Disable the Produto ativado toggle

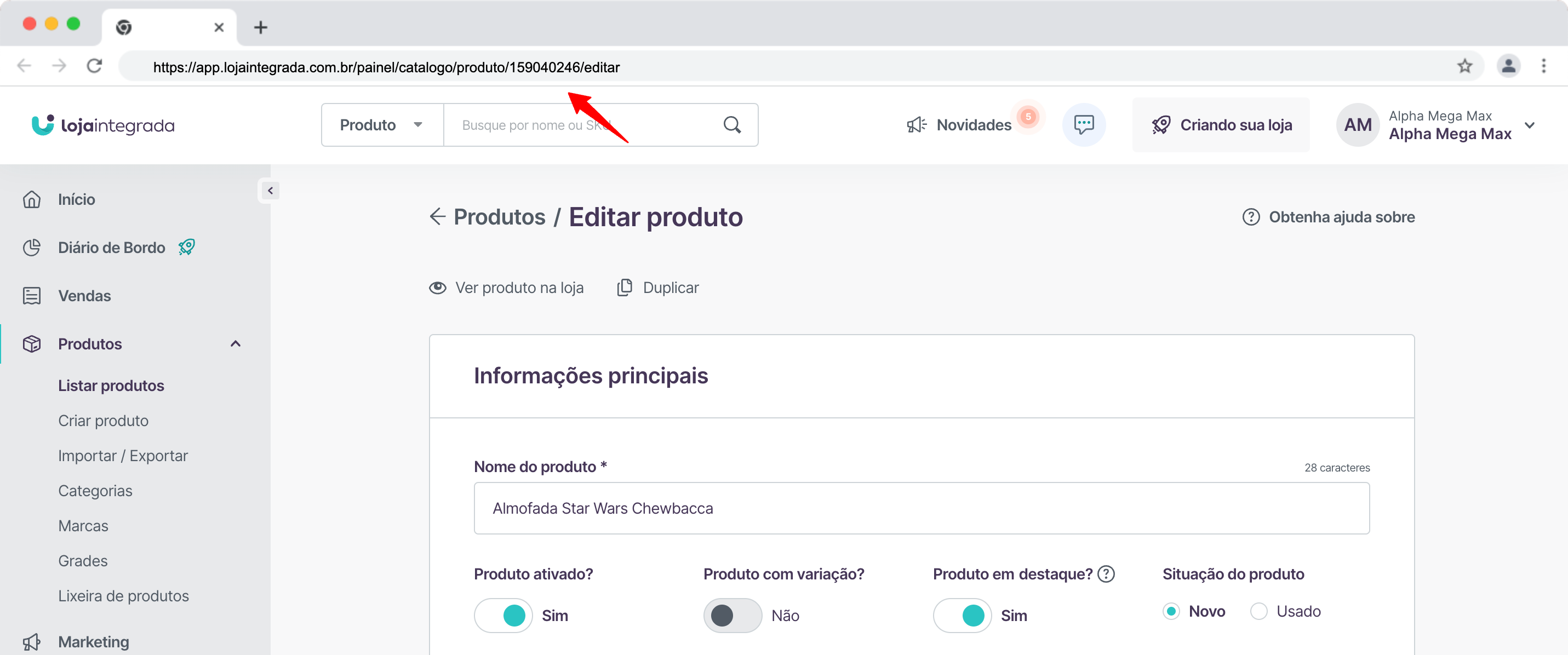point(503,616)
